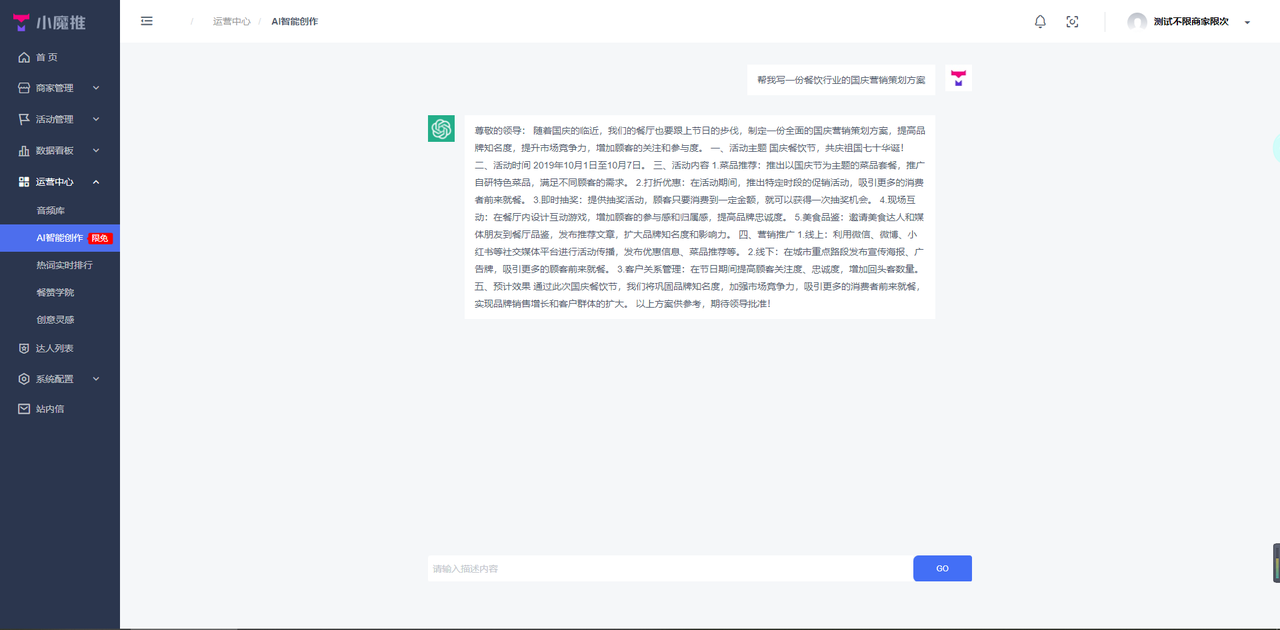Collapse the 运营中心 section
This screenshot has width=1280, height=630.
click(55, 181)
